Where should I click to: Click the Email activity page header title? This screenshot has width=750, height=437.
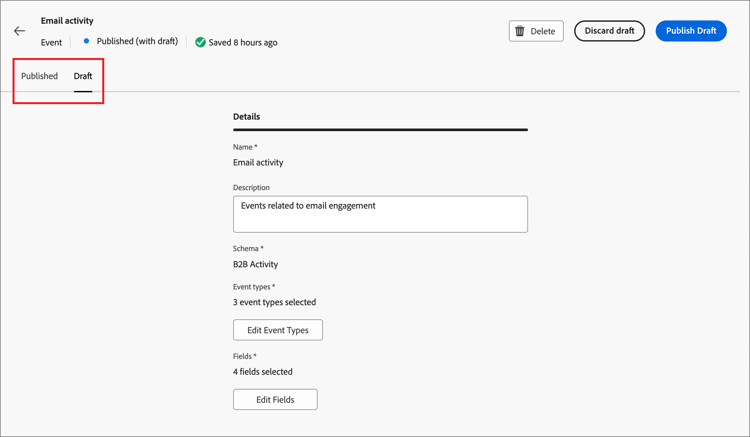(67, 20)
